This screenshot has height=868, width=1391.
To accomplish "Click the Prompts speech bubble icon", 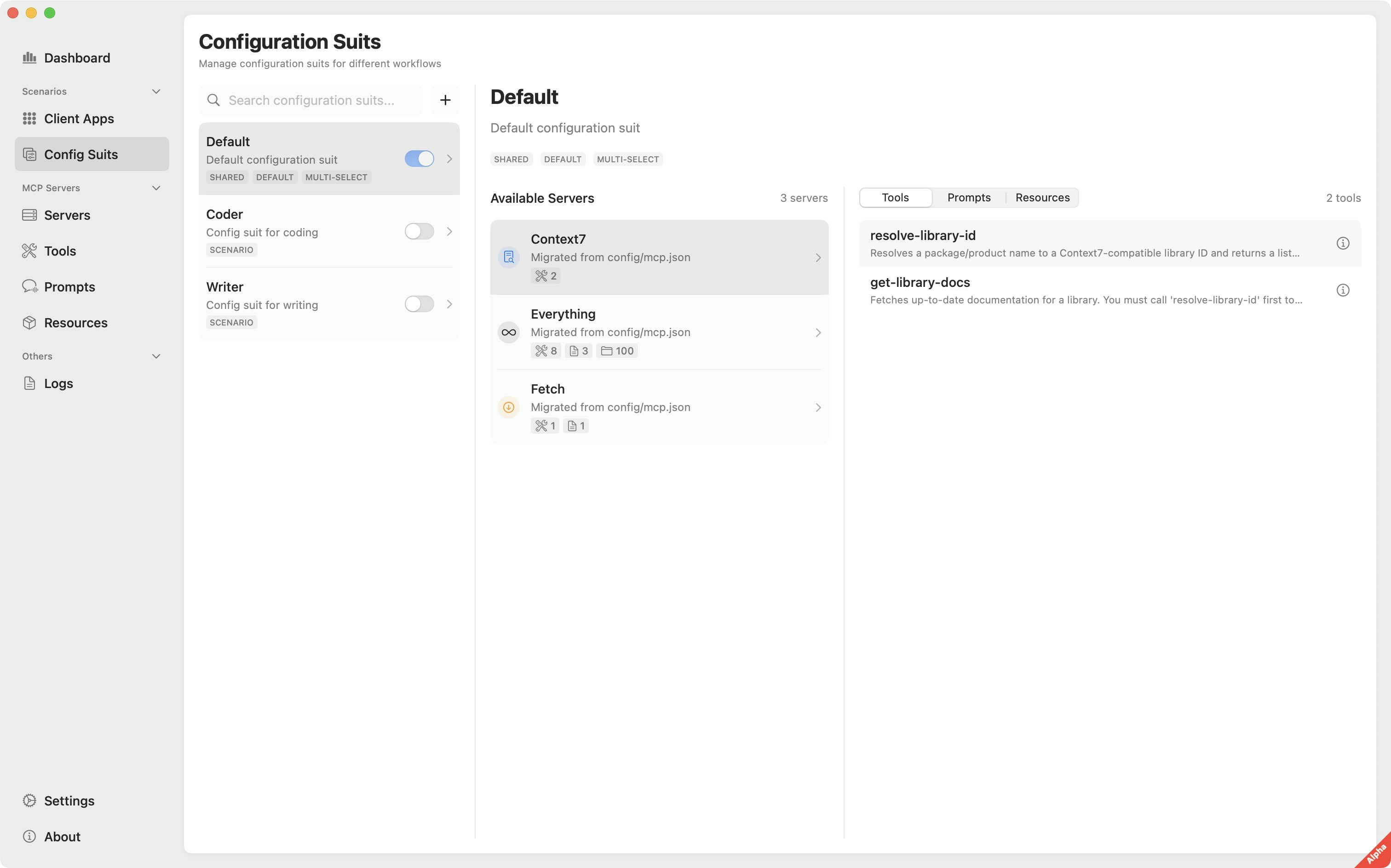I will pos(29,286).
